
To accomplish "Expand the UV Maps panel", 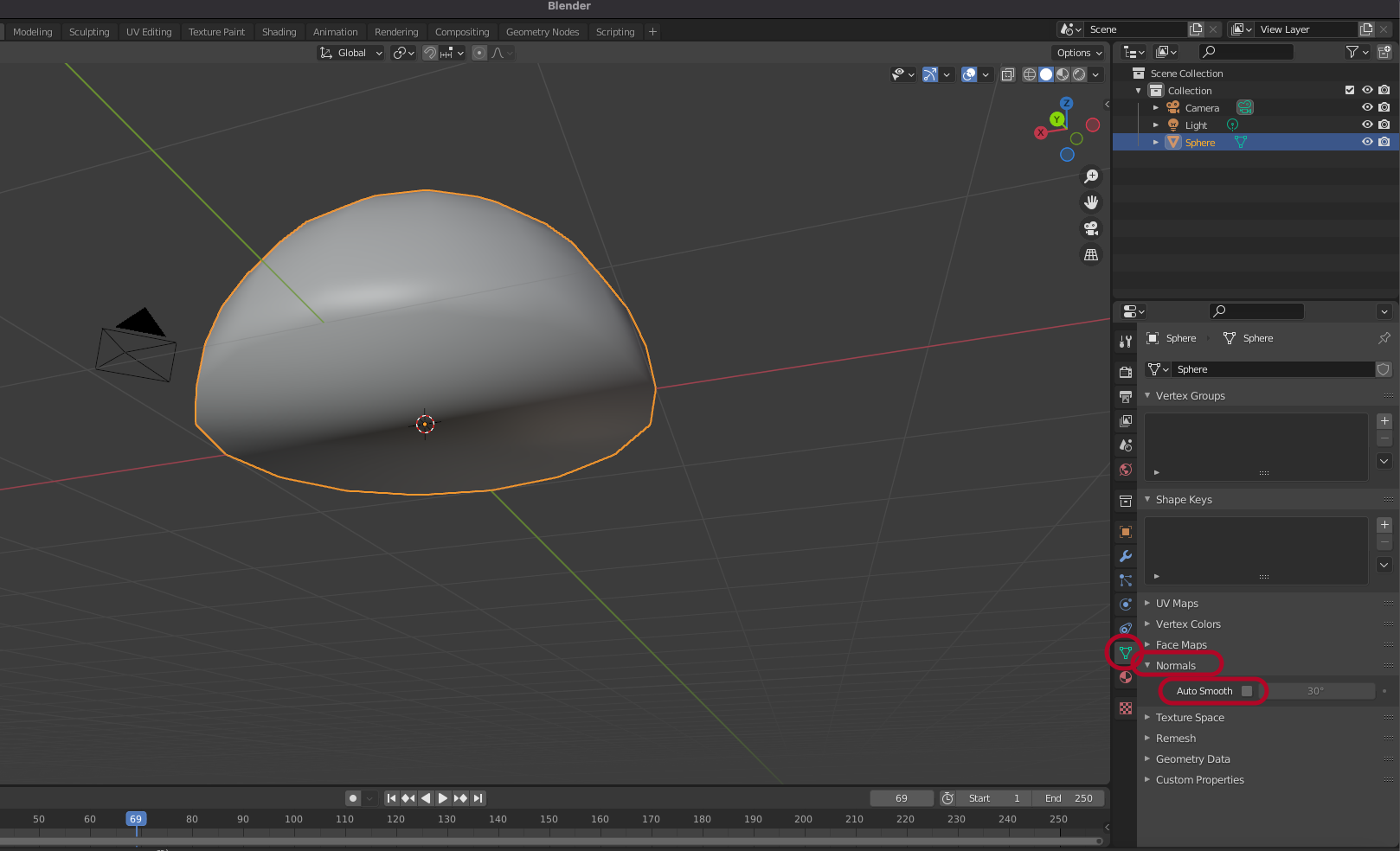I will click(x=1147, y=604).
